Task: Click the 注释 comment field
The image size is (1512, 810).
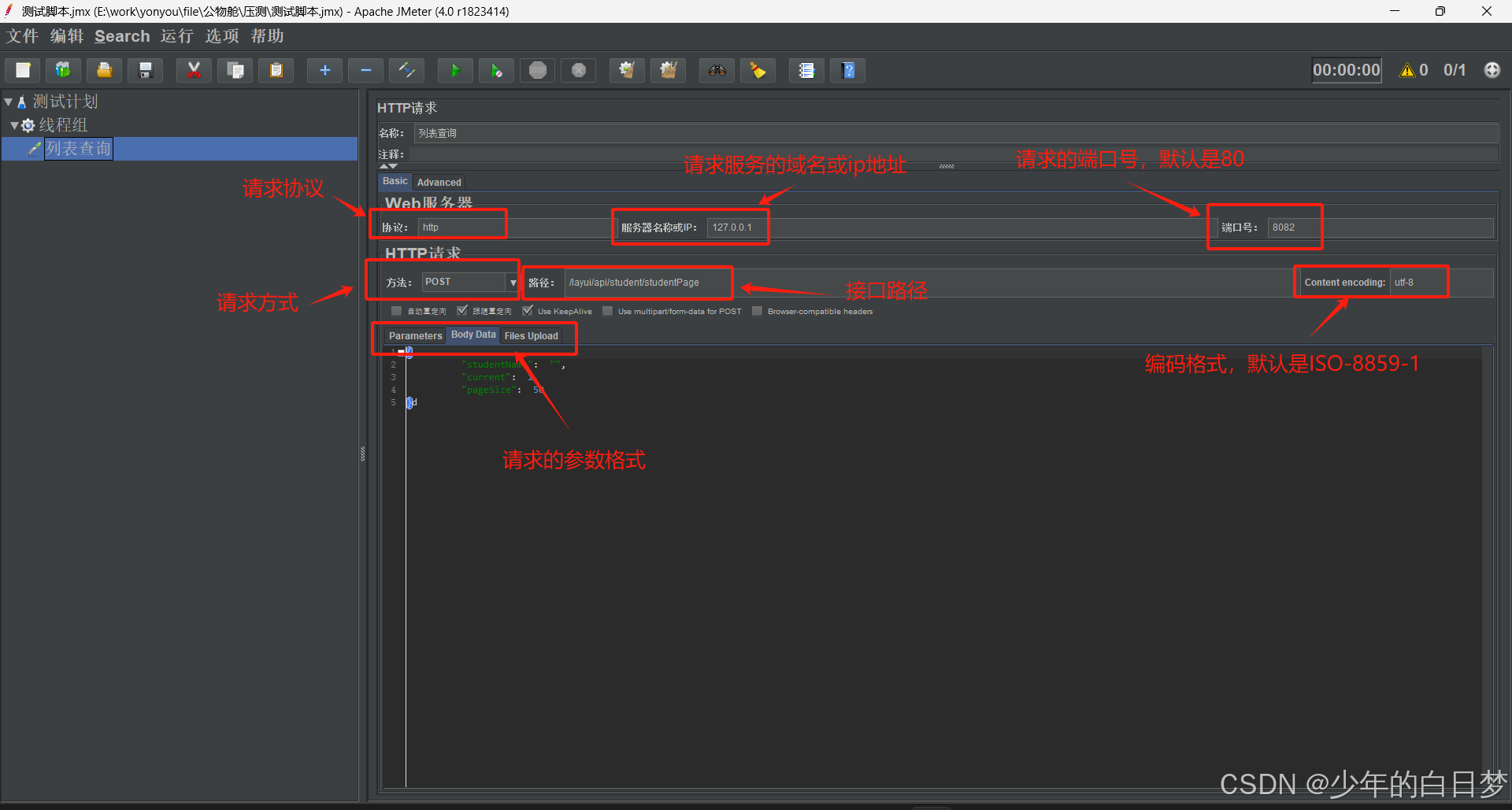Action: [954, 155]
